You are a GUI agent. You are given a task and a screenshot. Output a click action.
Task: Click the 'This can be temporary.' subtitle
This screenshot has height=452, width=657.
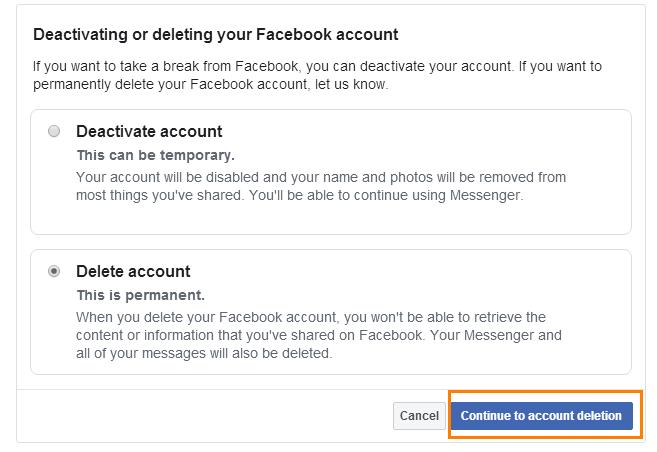[155, 155]
